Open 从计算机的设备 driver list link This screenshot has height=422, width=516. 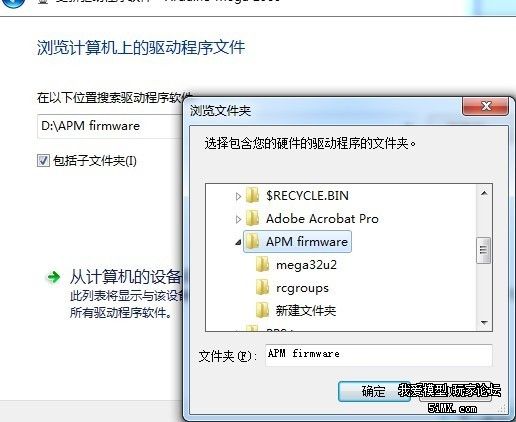tap(125, 277)
